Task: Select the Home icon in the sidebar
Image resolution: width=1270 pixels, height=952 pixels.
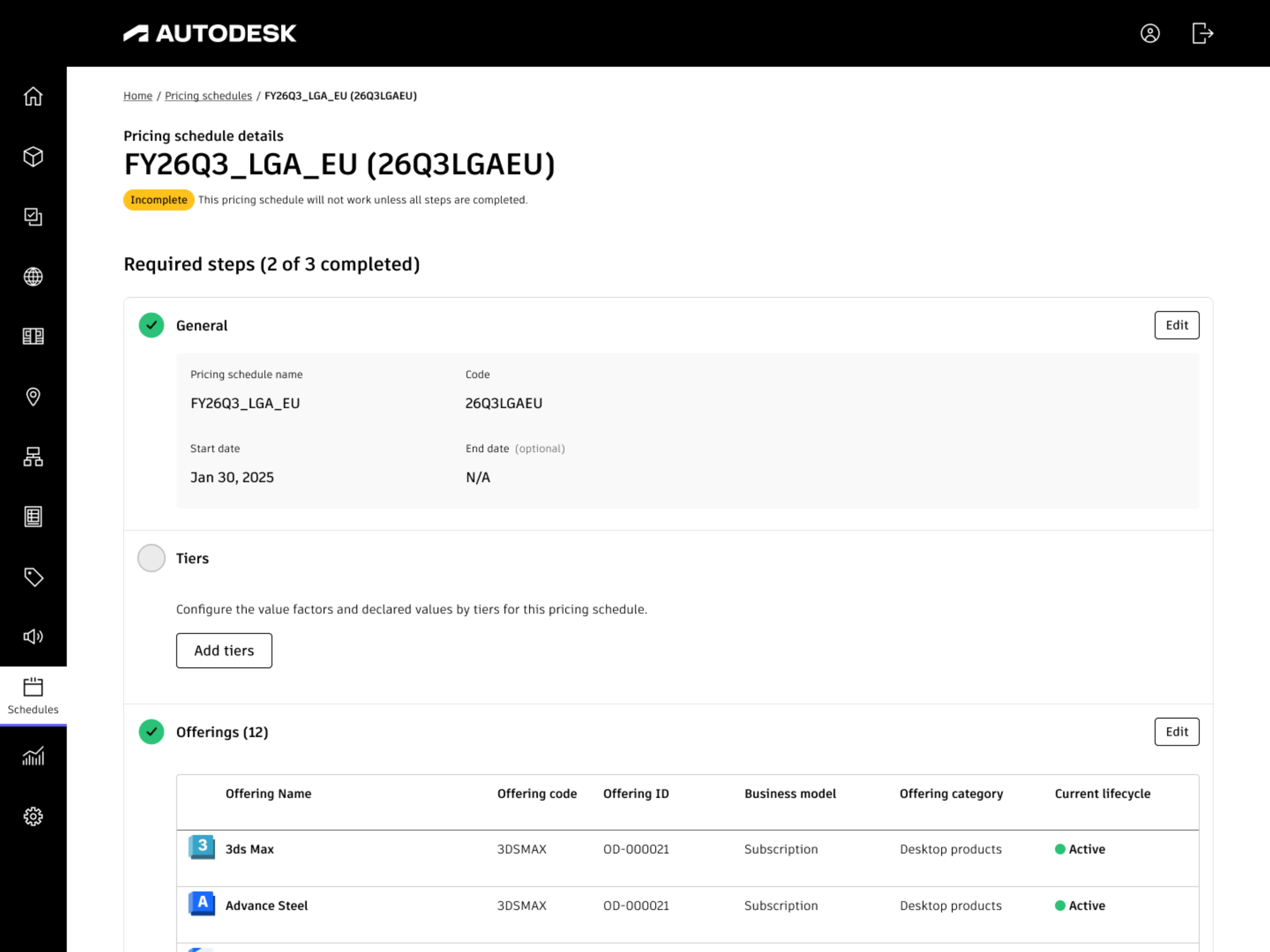Action: click(33, 98)
